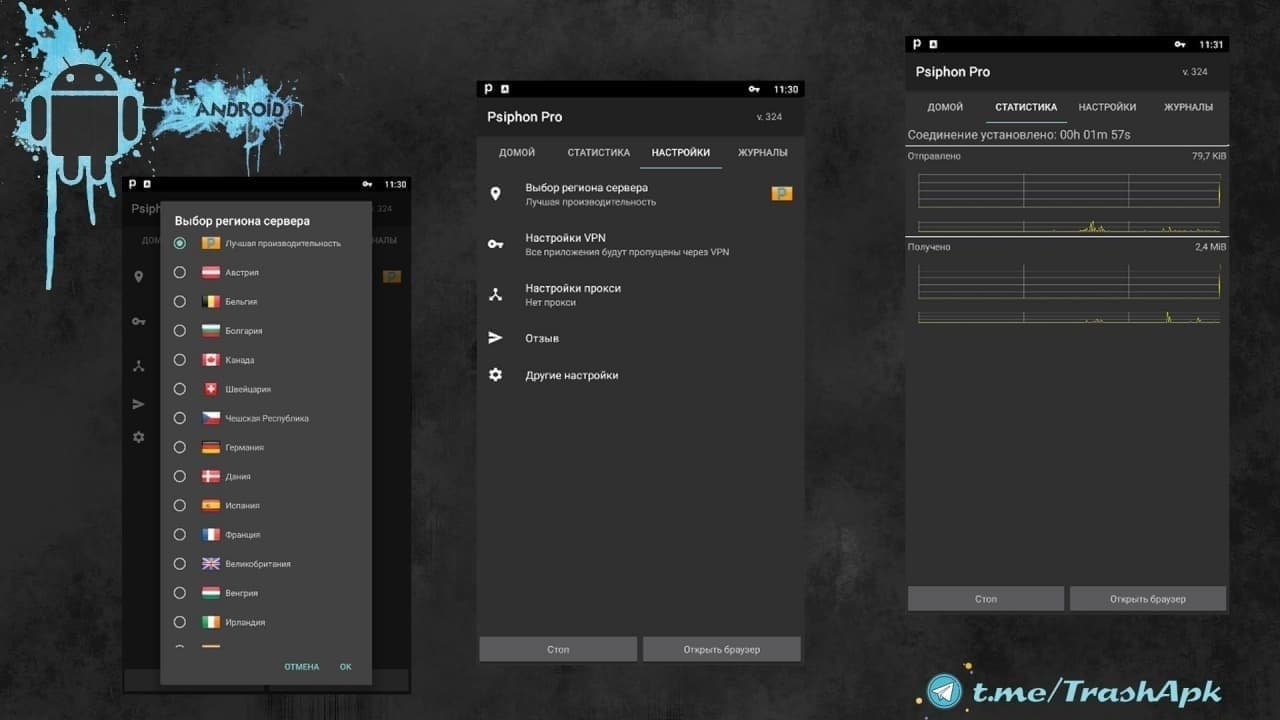Click the gear icon beside Другие настройки
The height and width of the screenshot is (720, 1280).
click(495, 375)
